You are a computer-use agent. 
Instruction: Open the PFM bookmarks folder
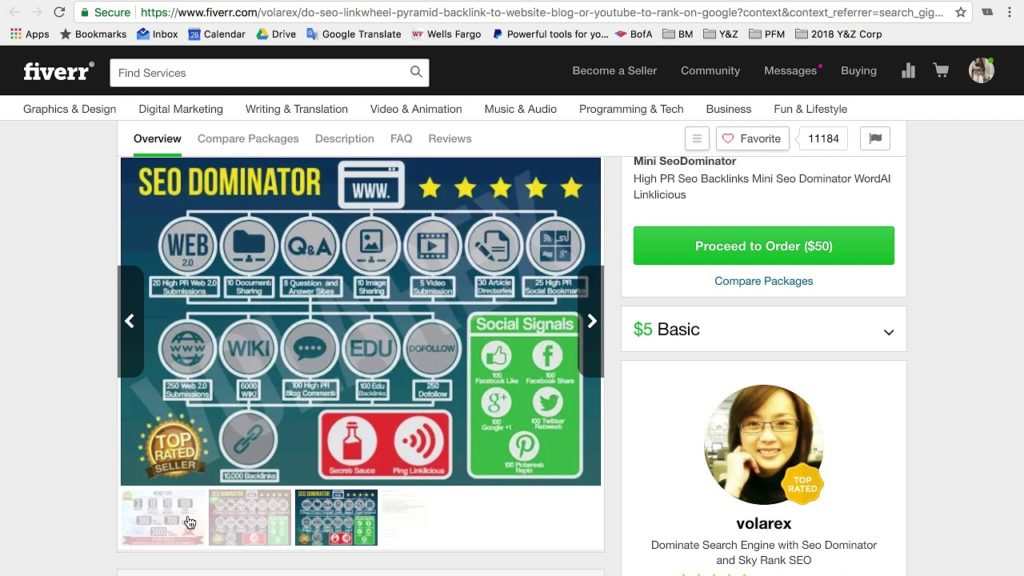[767, 34]
